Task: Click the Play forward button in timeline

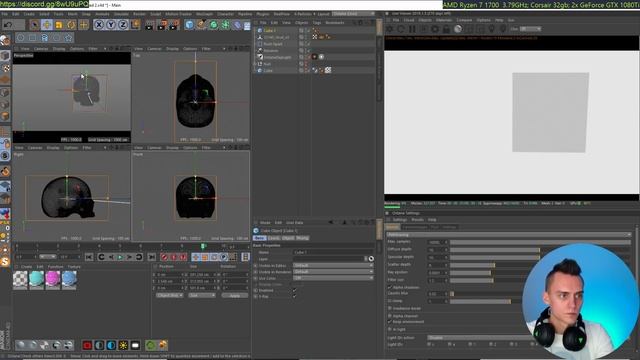Action: pos(120,257)
